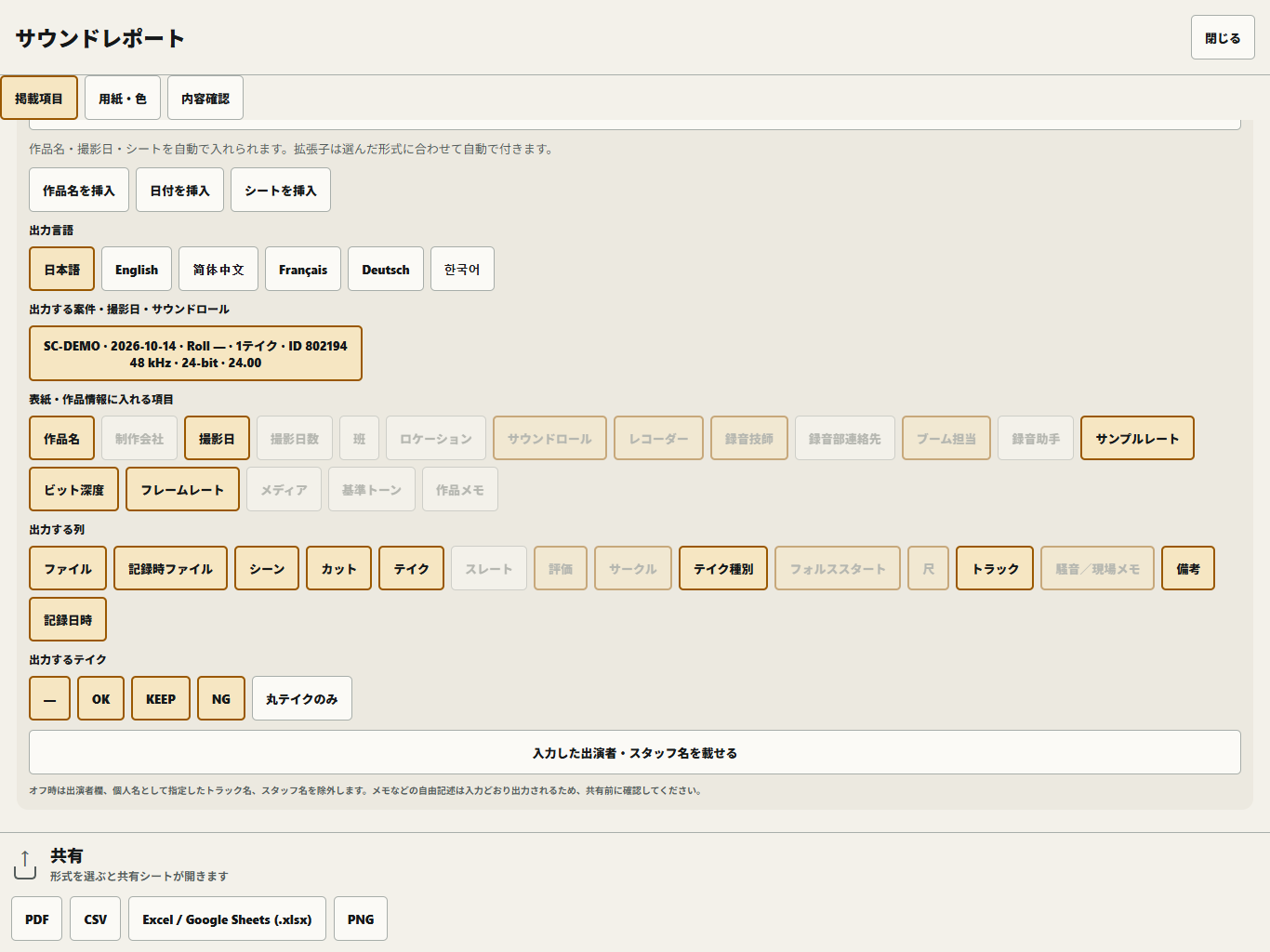Share the report as PDF
The image size is (1270, 952).
pos(37,919)
